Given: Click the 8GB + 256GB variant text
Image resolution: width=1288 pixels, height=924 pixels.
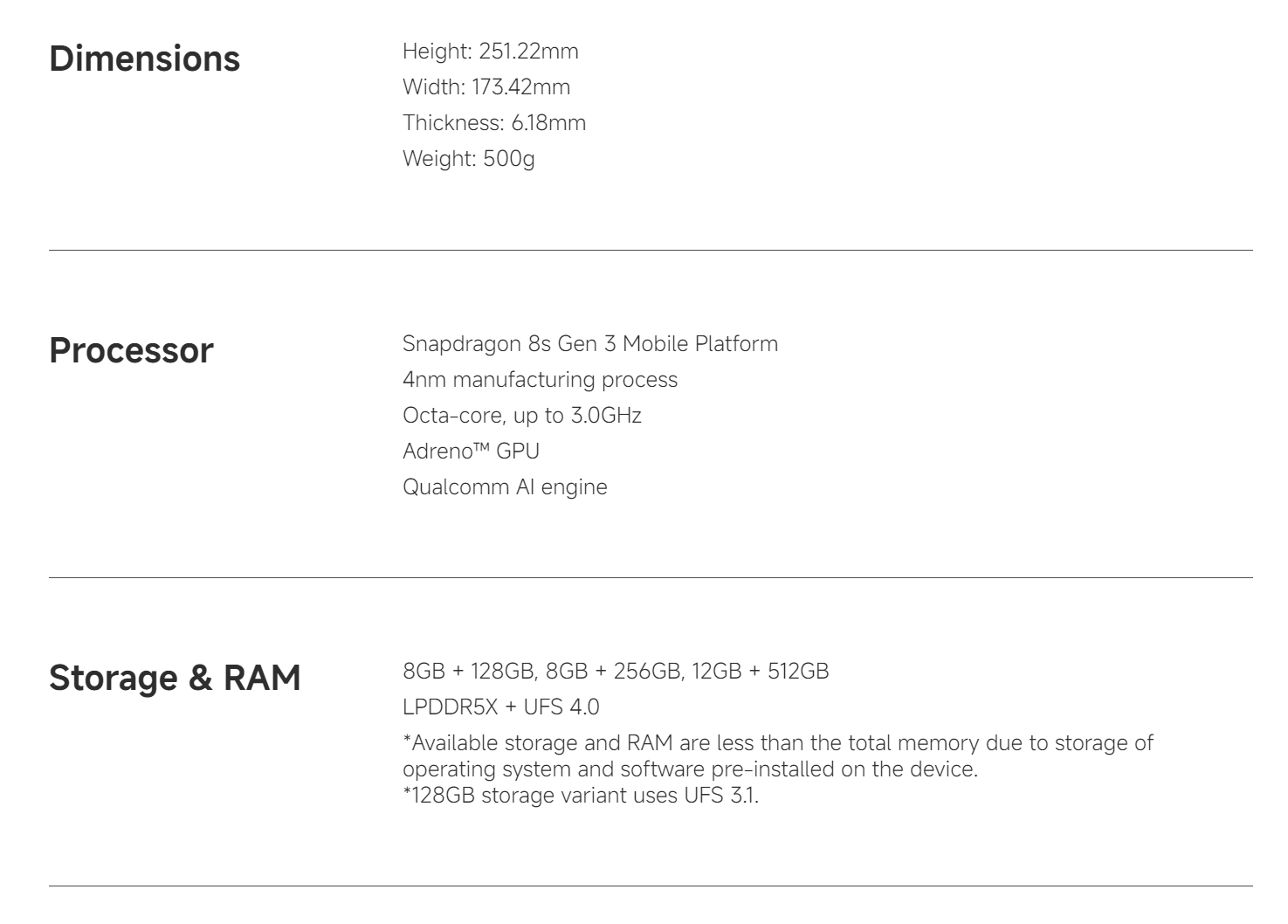Looking at the screenshot, I should tap(613, 672).
